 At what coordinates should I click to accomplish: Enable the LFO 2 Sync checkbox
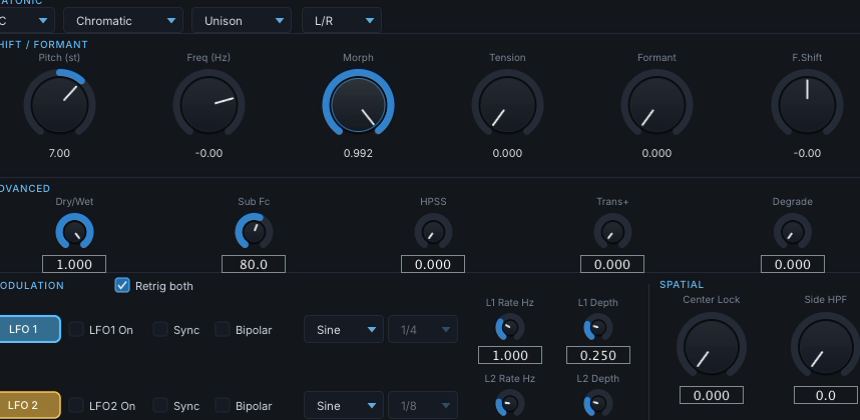[160, 406]
